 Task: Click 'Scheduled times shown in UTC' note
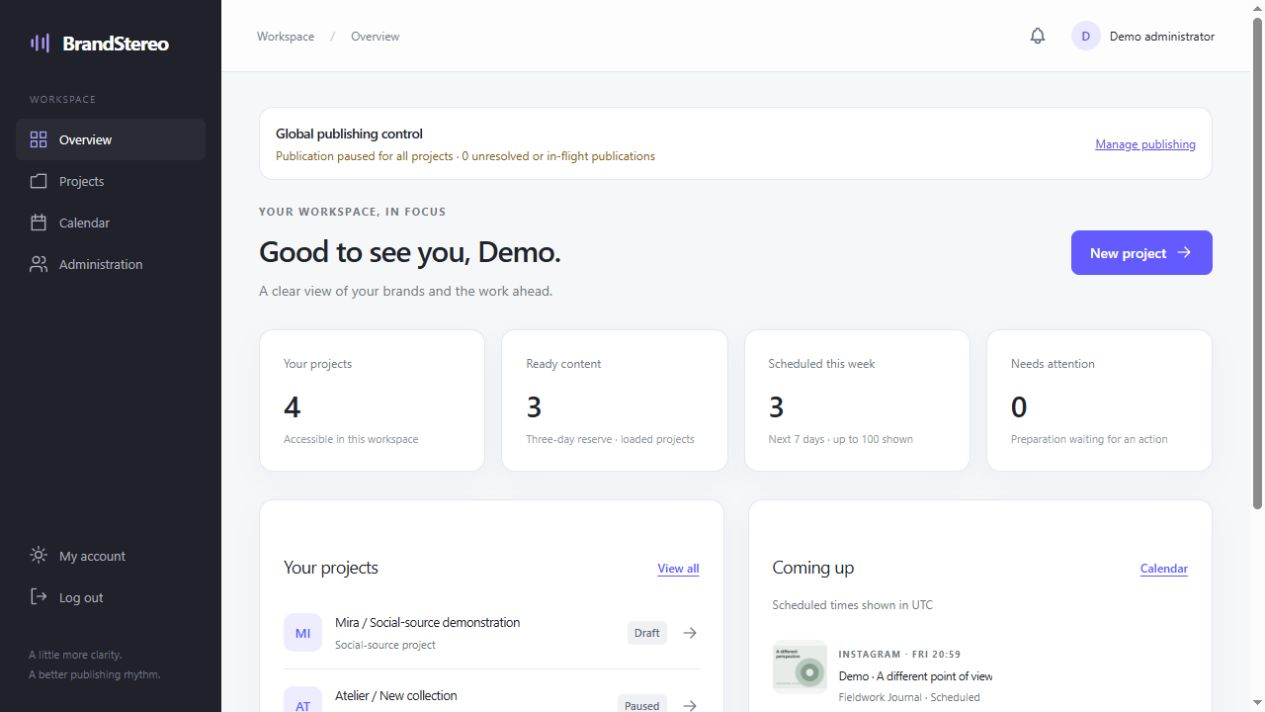[852, 605]
